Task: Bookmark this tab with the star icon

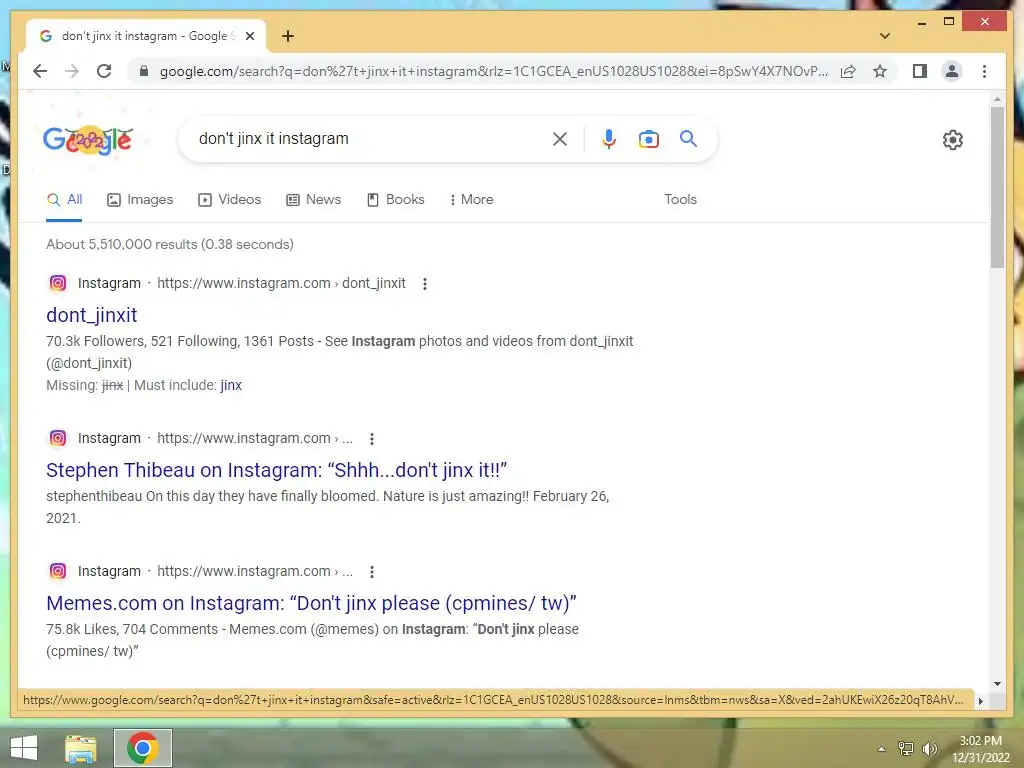Action: click(880, 71)
